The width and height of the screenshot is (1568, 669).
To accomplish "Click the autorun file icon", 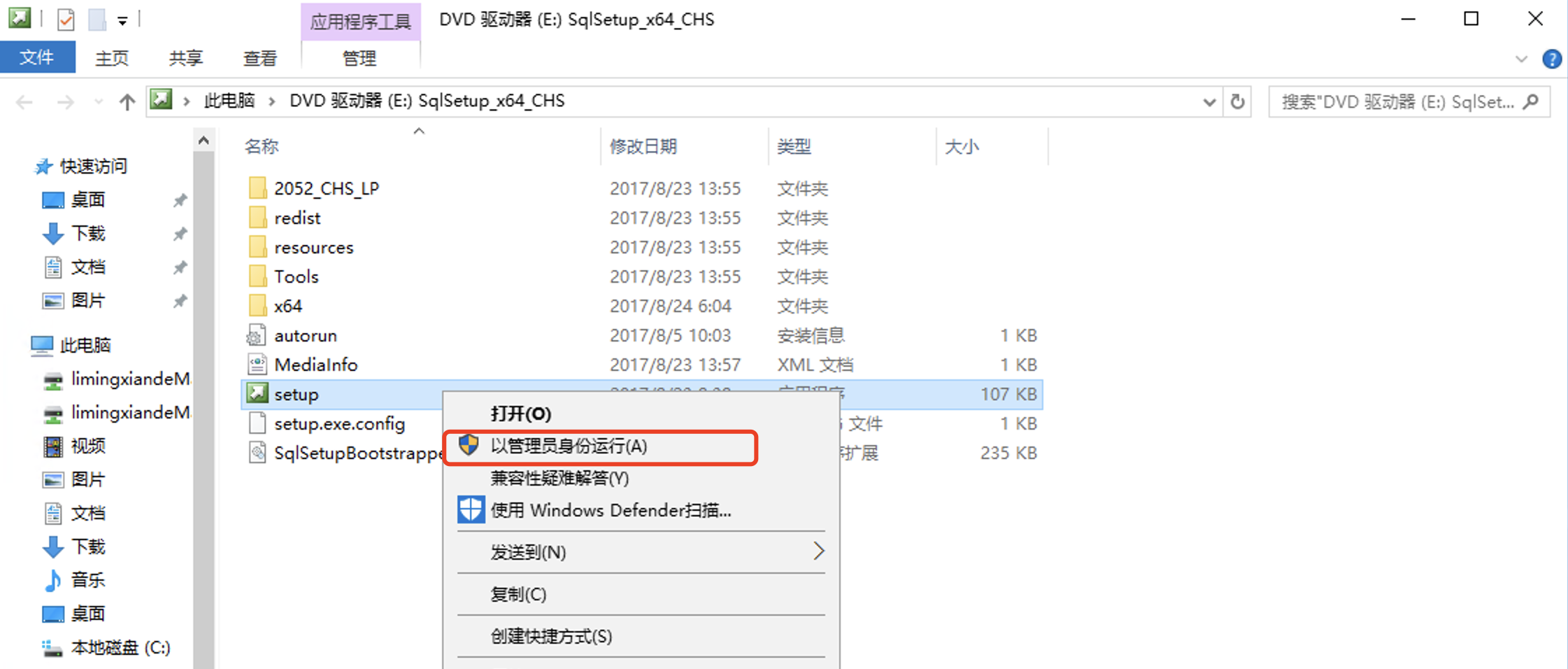I will (x=257, y=336).
